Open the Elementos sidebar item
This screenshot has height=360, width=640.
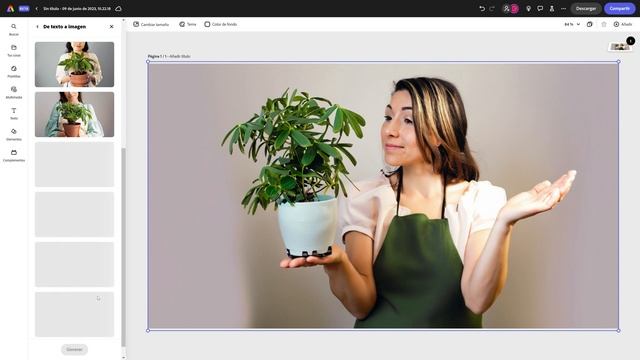[14, 135]
